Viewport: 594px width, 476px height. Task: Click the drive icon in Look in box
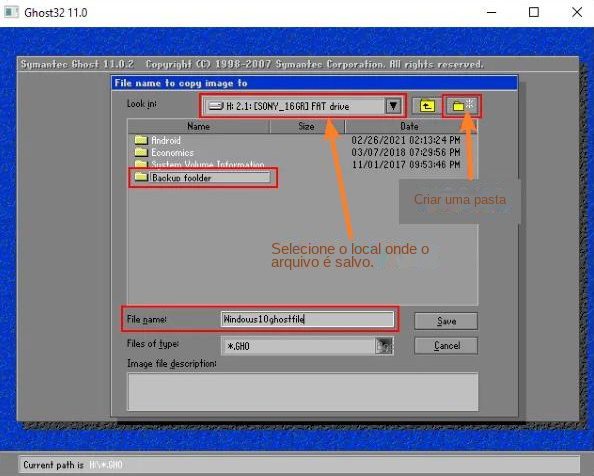pyautogui.click(x=216, y=106)
